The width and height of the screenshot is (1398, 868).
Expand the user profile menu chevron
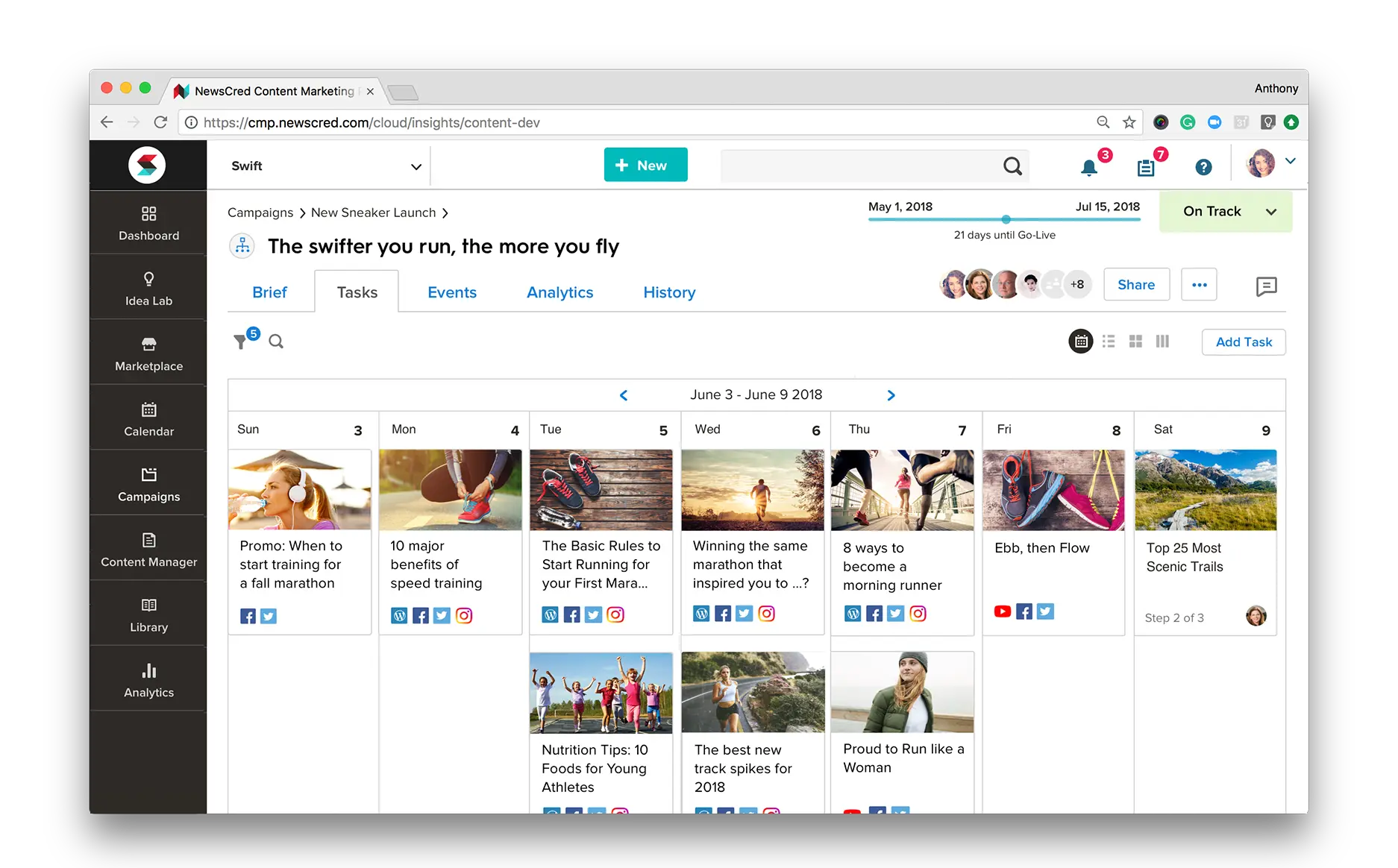pos(1291,161)
